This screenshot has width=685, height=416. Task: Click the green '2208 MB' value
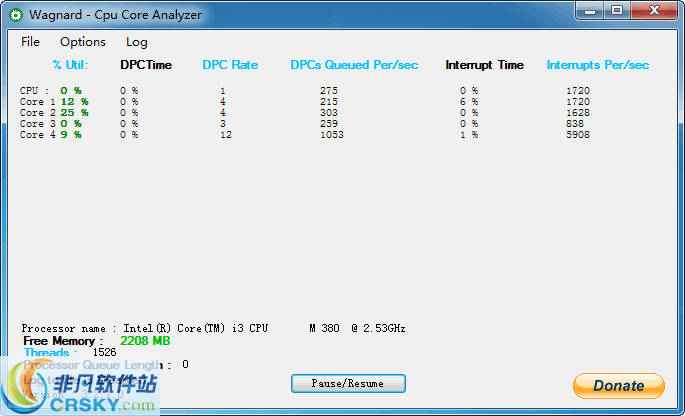point(145,341)
